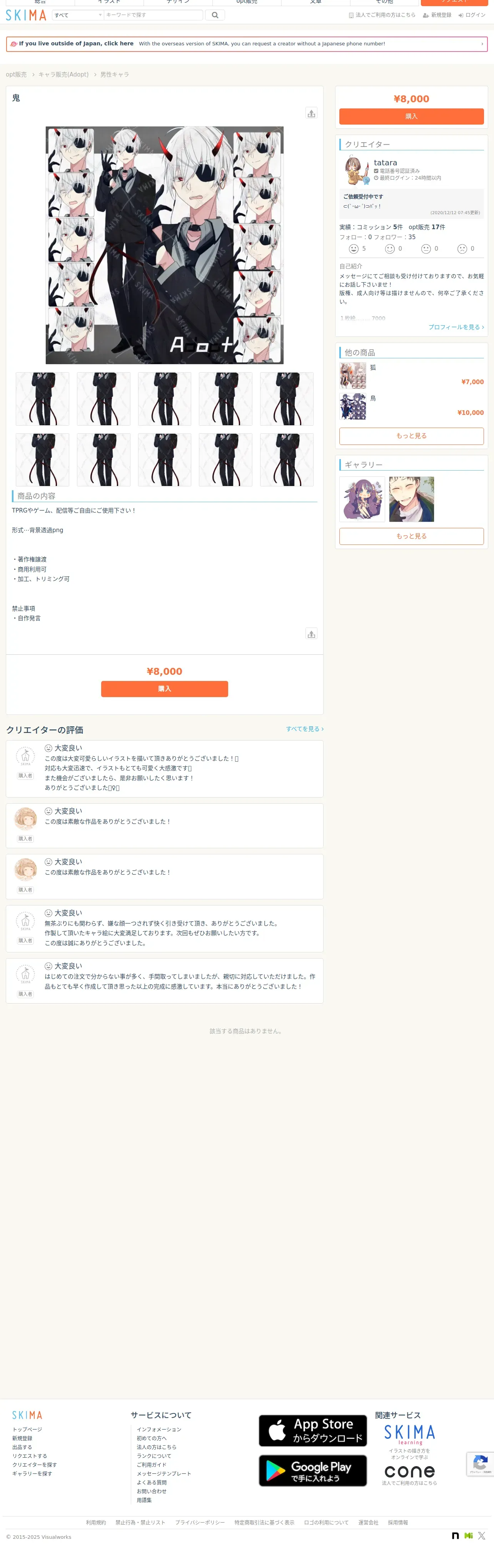This screenshot has height=1568, width=494.
Task: Click footer ギャラリーを探す link
Action: click(x=32, y=1474)
